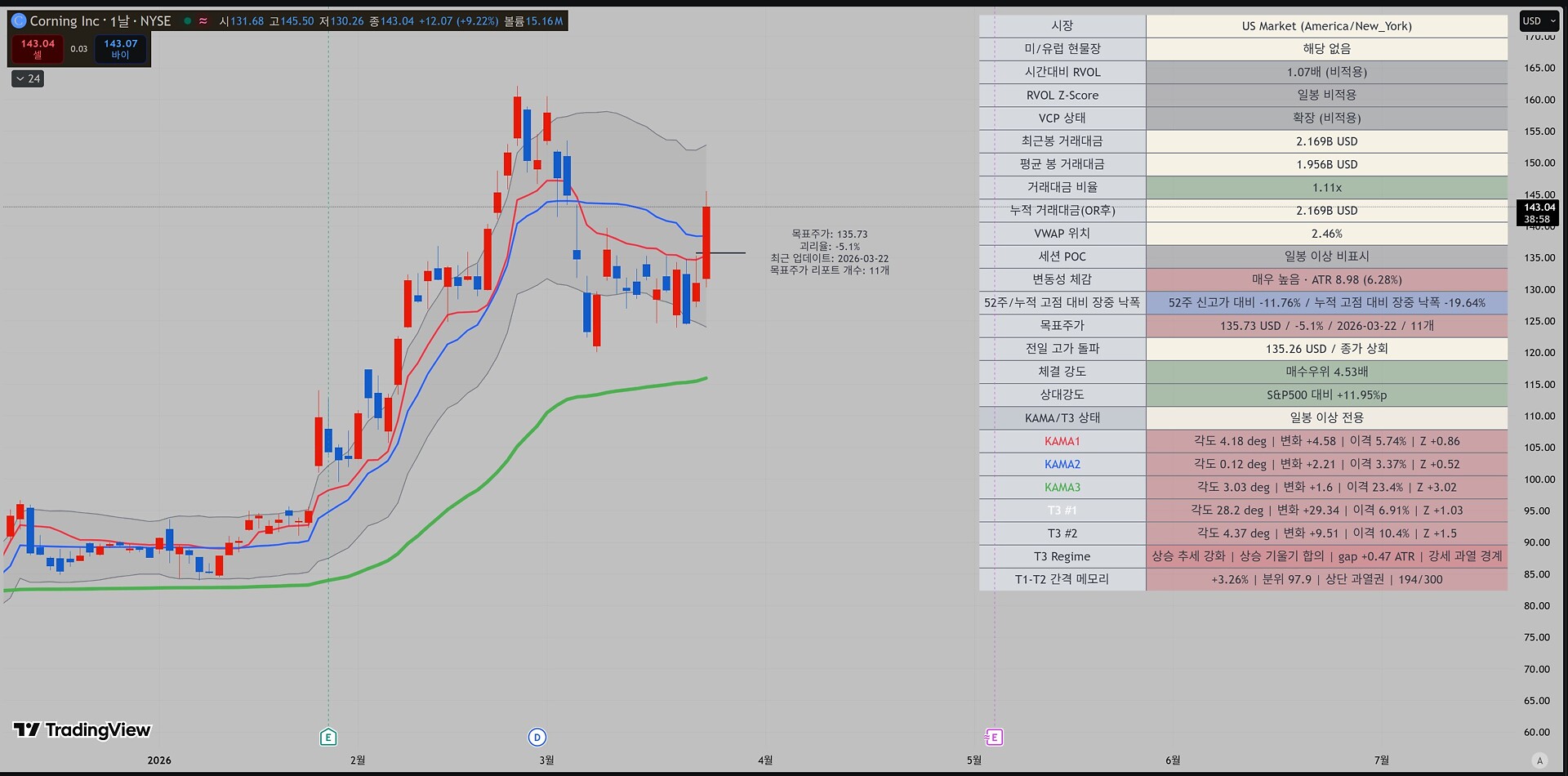Click the blue KAMA2 label
This screenshot has width=1568, height=776.
[x=1062, y=464]
